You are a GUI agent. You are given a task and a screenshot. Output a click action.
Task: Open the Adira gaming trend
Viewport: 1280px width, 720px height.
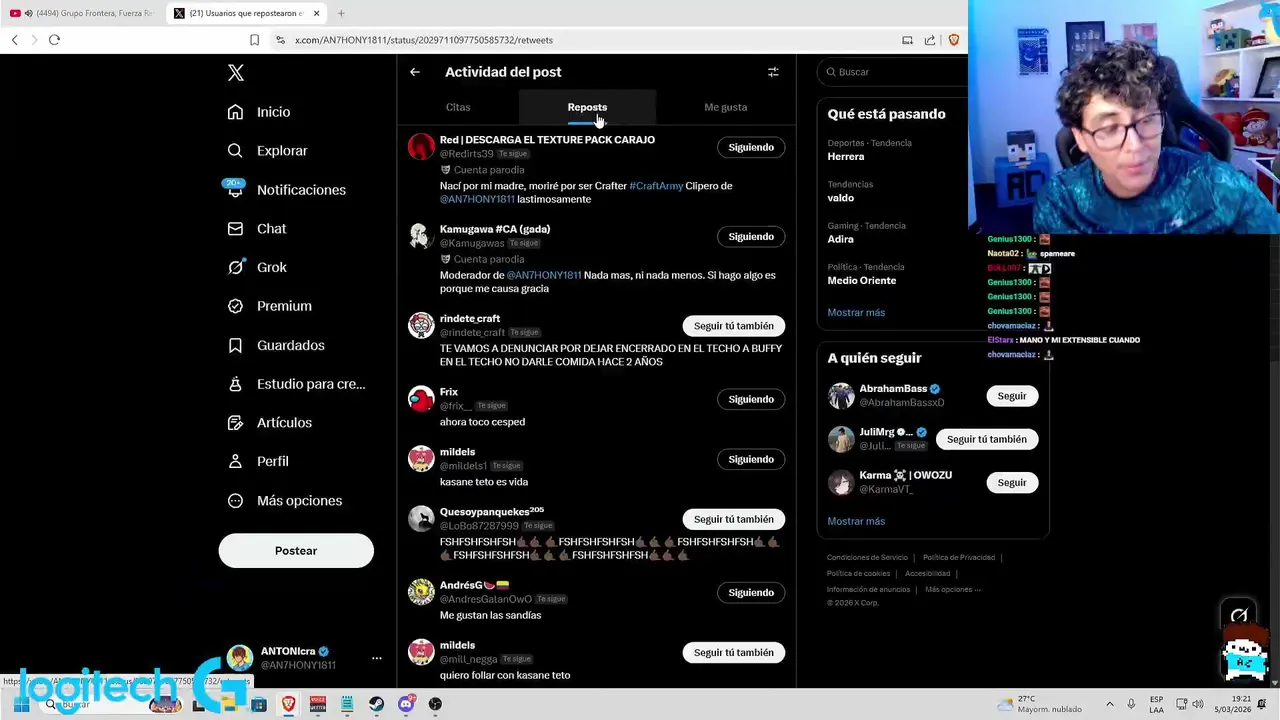point(841,240)
